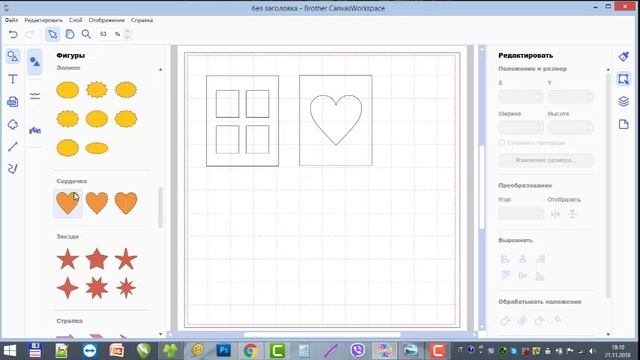This screenshot has width=640, height=360.
Task: Click the canvas horizontal scrollbar
Action: coord(322,335)
